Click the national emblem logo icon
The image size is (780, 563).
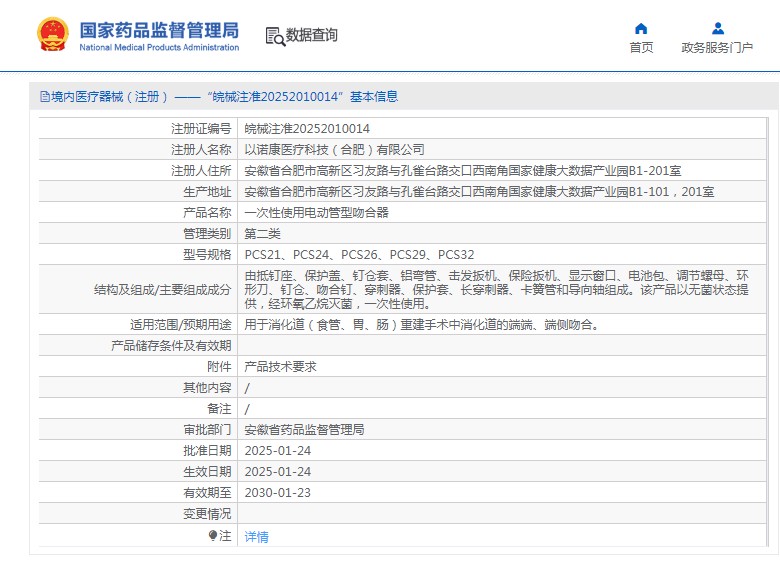53,35
